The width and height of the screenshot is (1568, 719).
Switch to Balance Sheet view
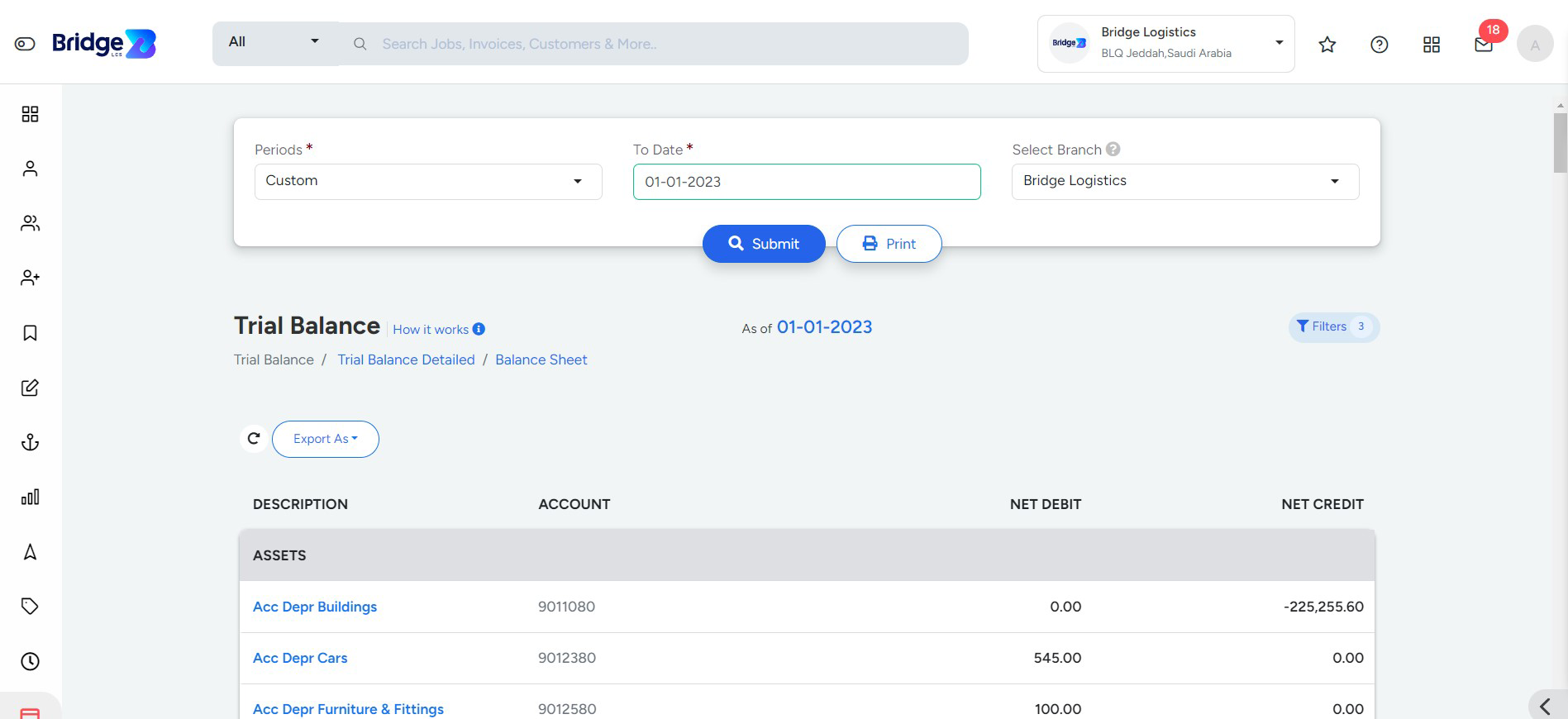tap(541, 359)
